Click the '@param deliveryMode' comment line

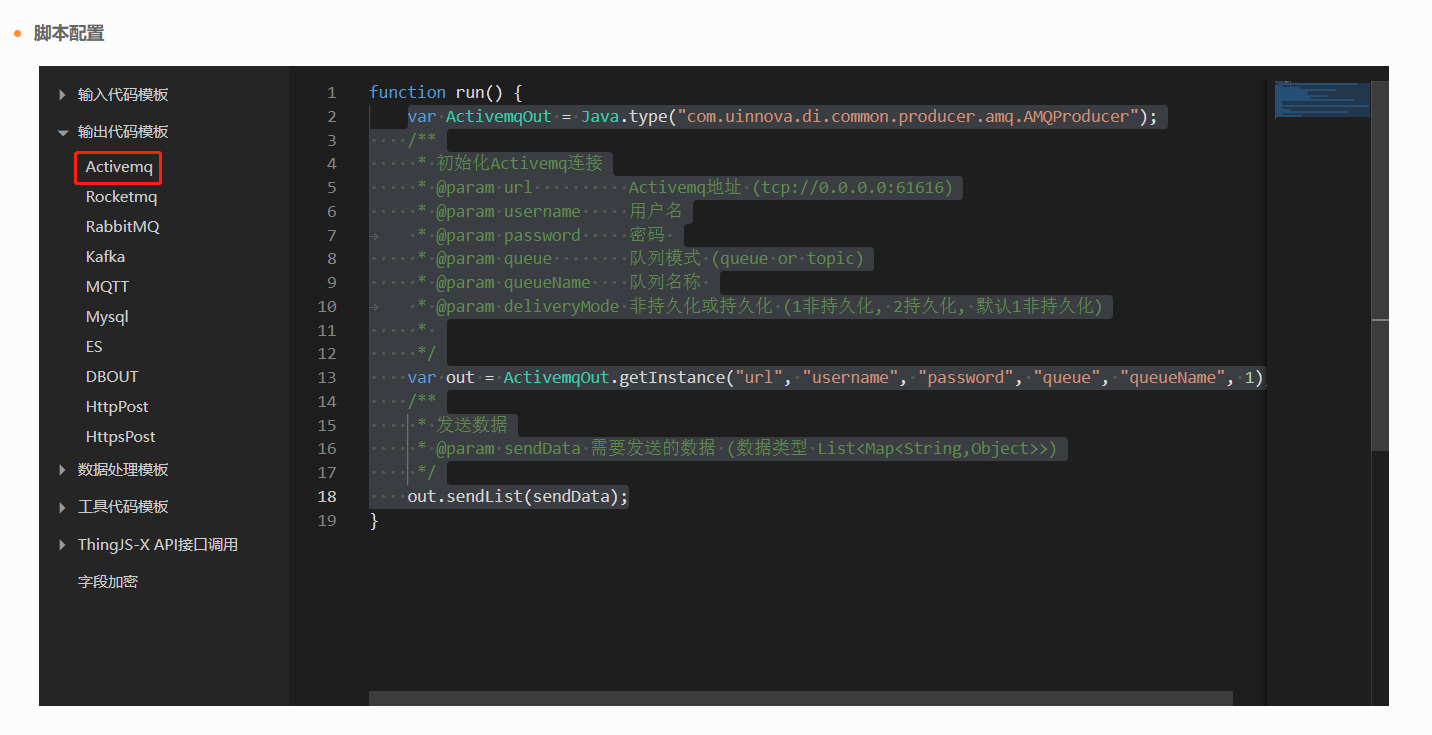760,306
